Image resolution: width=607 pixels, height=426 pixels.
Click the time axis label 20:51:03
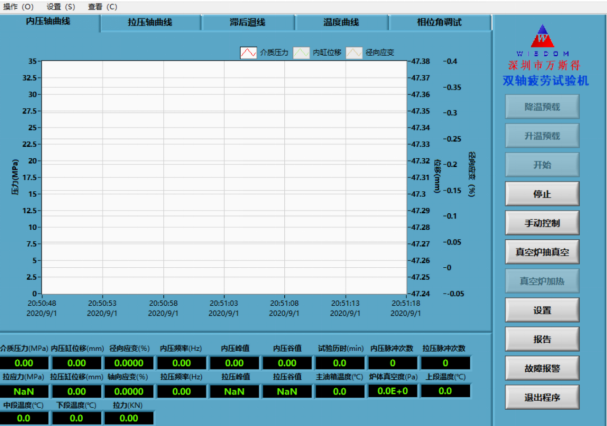click(224, 303)
